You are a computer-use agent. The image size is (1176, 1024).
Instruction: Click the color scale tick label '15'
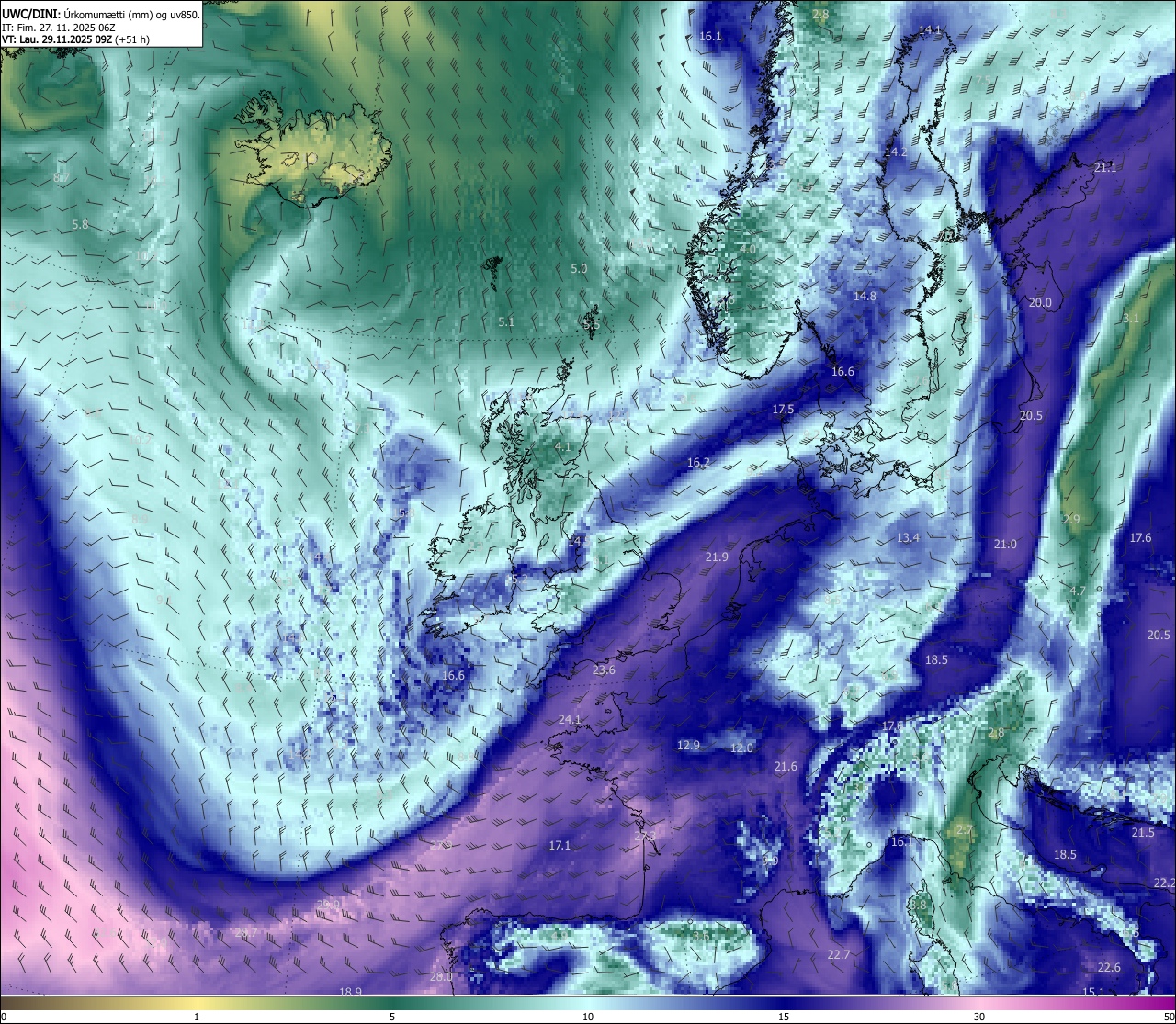(x=784, y=1017)
